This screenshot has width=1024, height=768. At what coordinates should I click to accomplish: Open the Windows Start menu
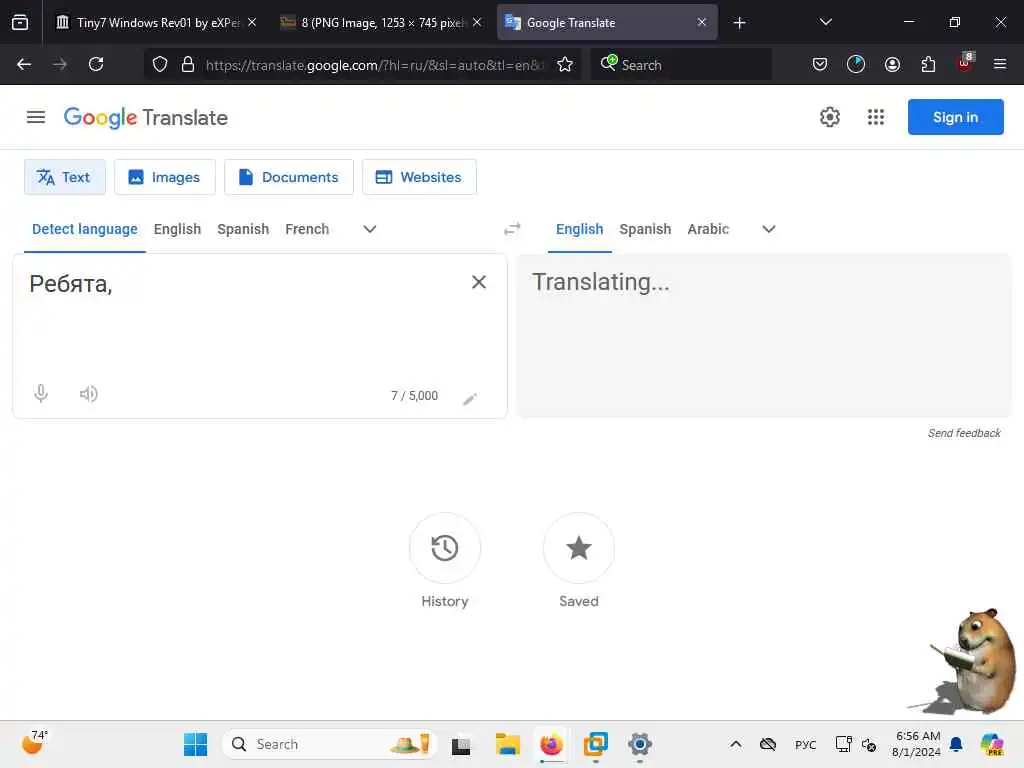click(x=195, y=744)
